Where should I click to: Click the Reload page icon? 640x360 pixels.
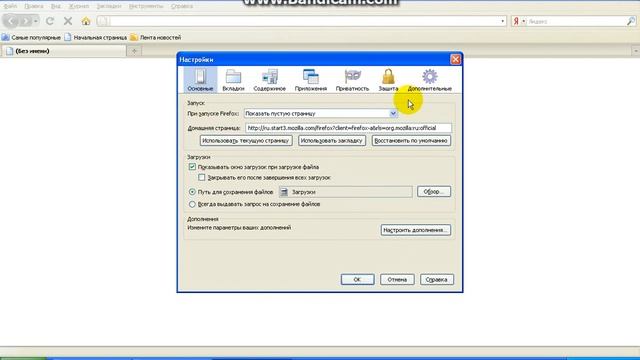coord(50,21)
